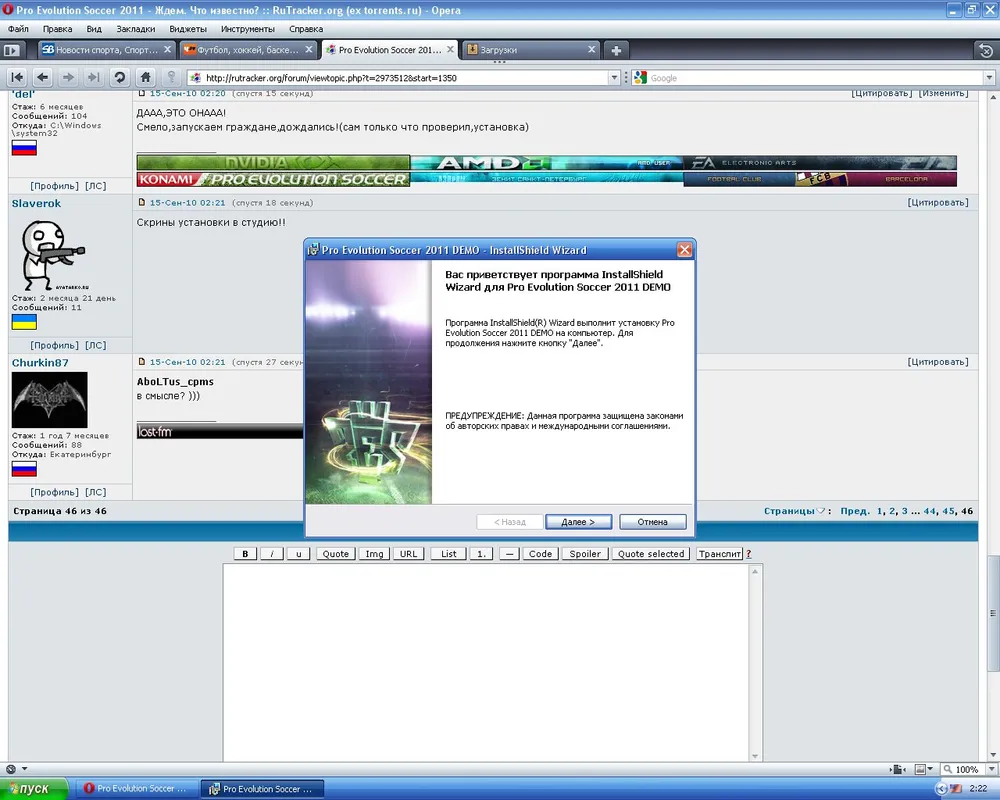
Task: Open the address bar history dropdown
Action: 614,78
